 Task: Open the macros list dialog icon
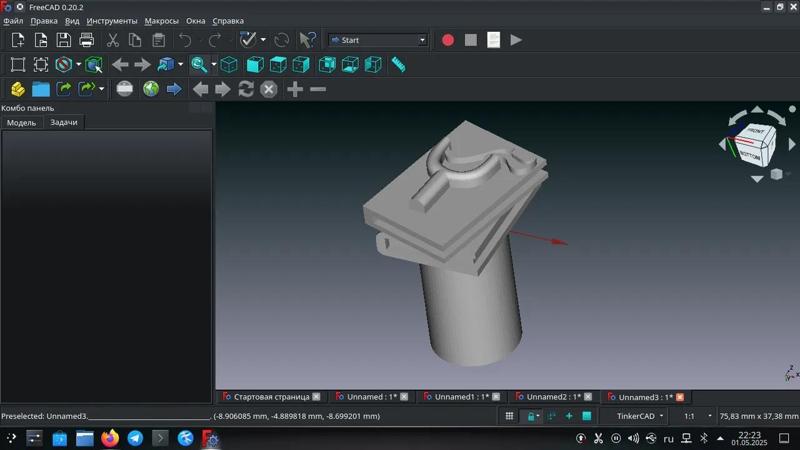click(493, 40)
